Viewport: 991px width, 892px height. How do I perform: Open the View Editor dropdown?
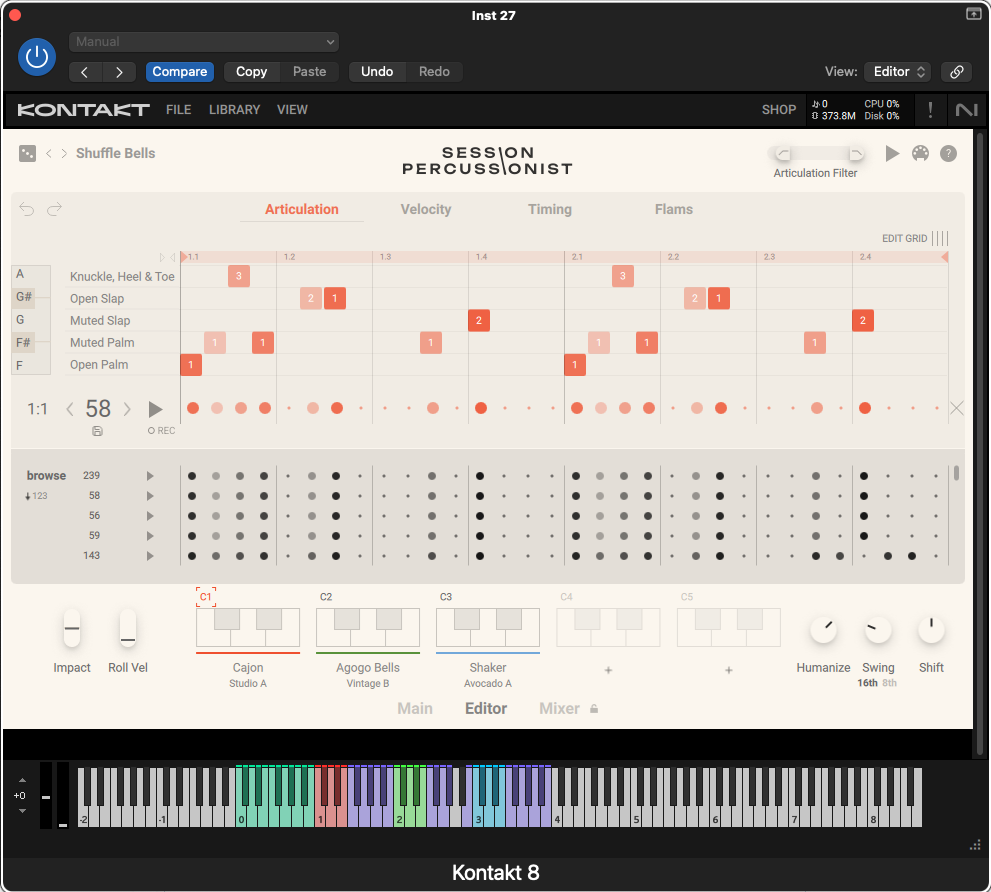(x=898, y=72)
